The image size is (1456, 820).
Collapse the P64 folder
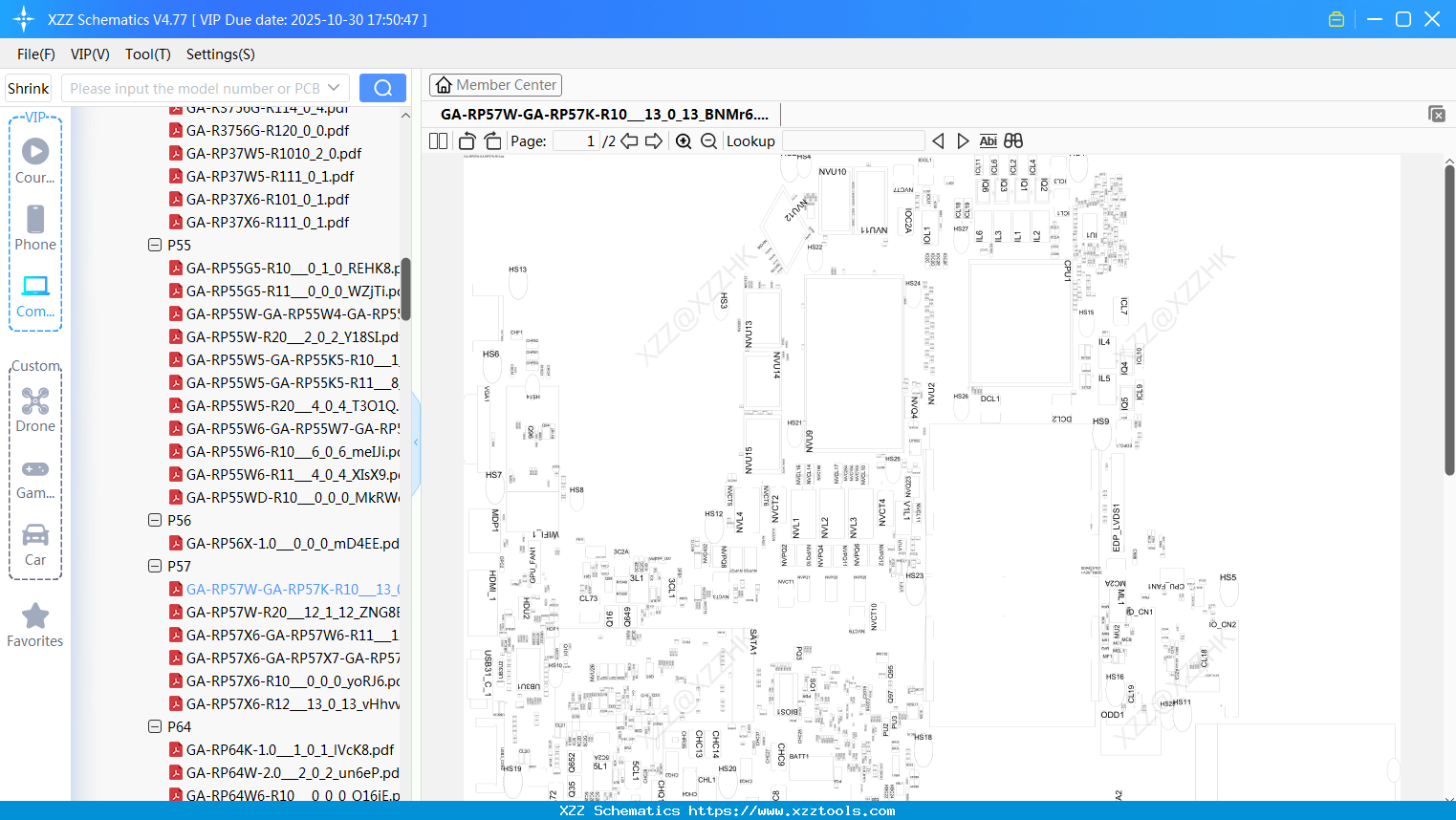[155, 726]
